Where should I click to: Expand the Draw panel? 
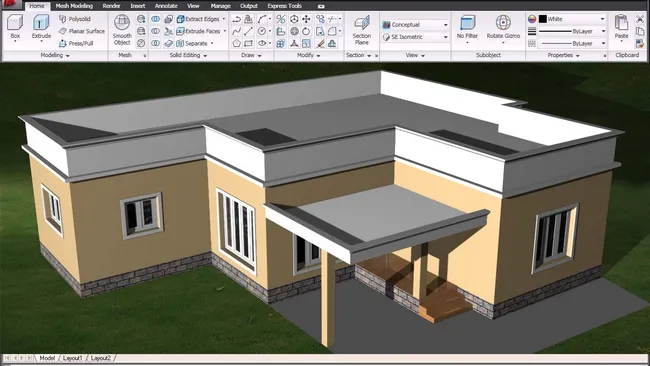tap(251, 55)
